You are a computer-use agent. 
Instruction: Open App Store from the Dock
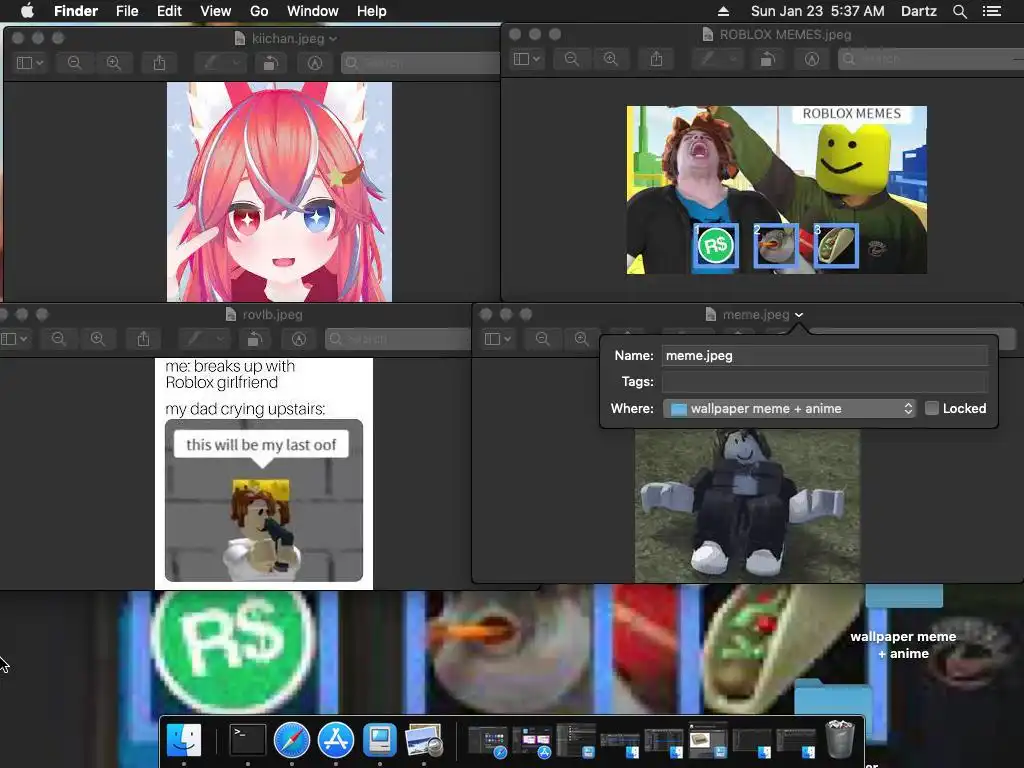(x=336, y=740)
